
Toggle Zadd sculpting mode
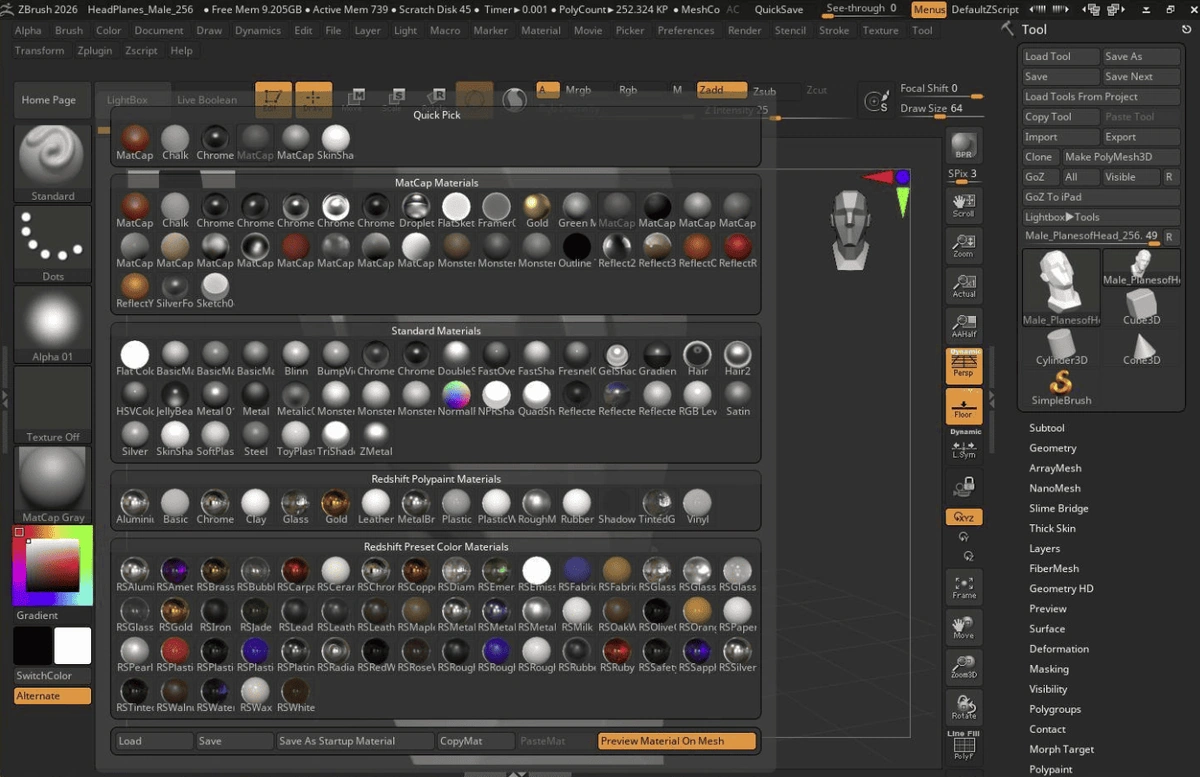coord(721,90)
